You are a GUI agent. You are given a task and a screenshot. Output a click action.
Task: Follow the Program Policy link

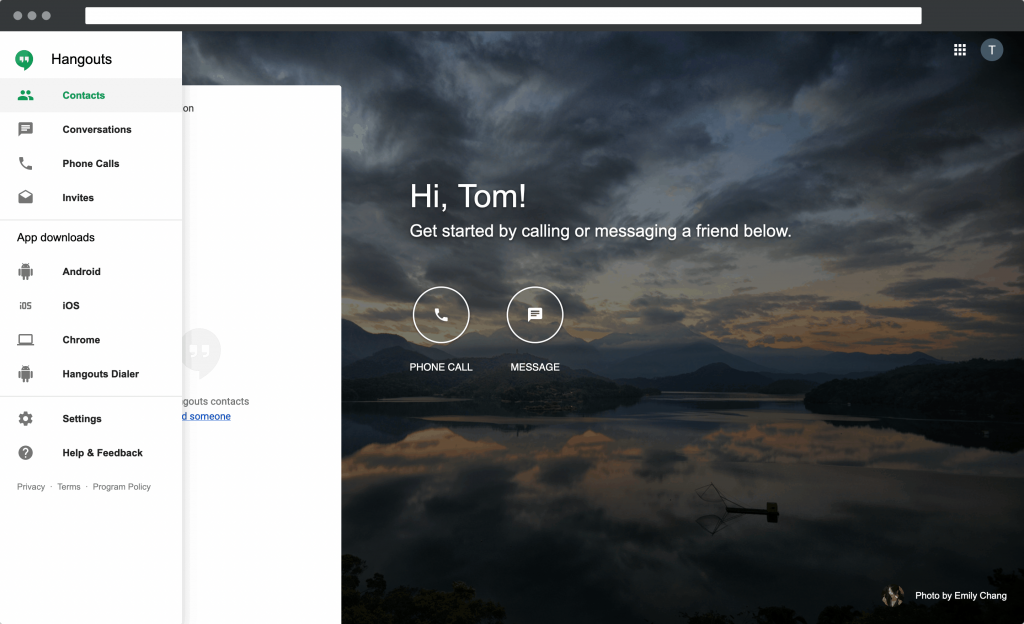(121, 487)
